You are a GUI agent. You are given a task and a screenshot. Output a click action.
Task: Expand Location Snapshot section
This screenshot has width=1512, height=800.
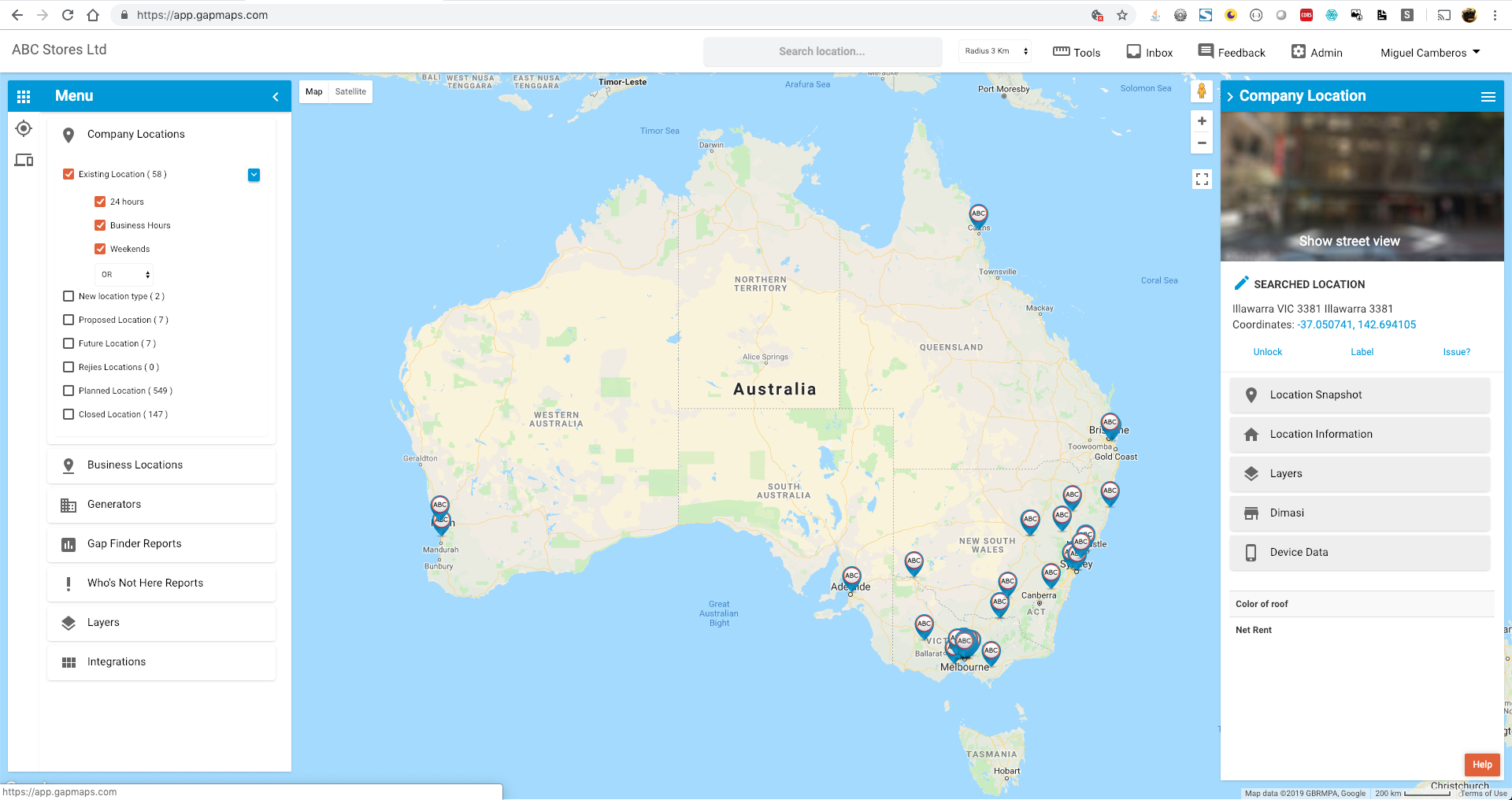1360,395
